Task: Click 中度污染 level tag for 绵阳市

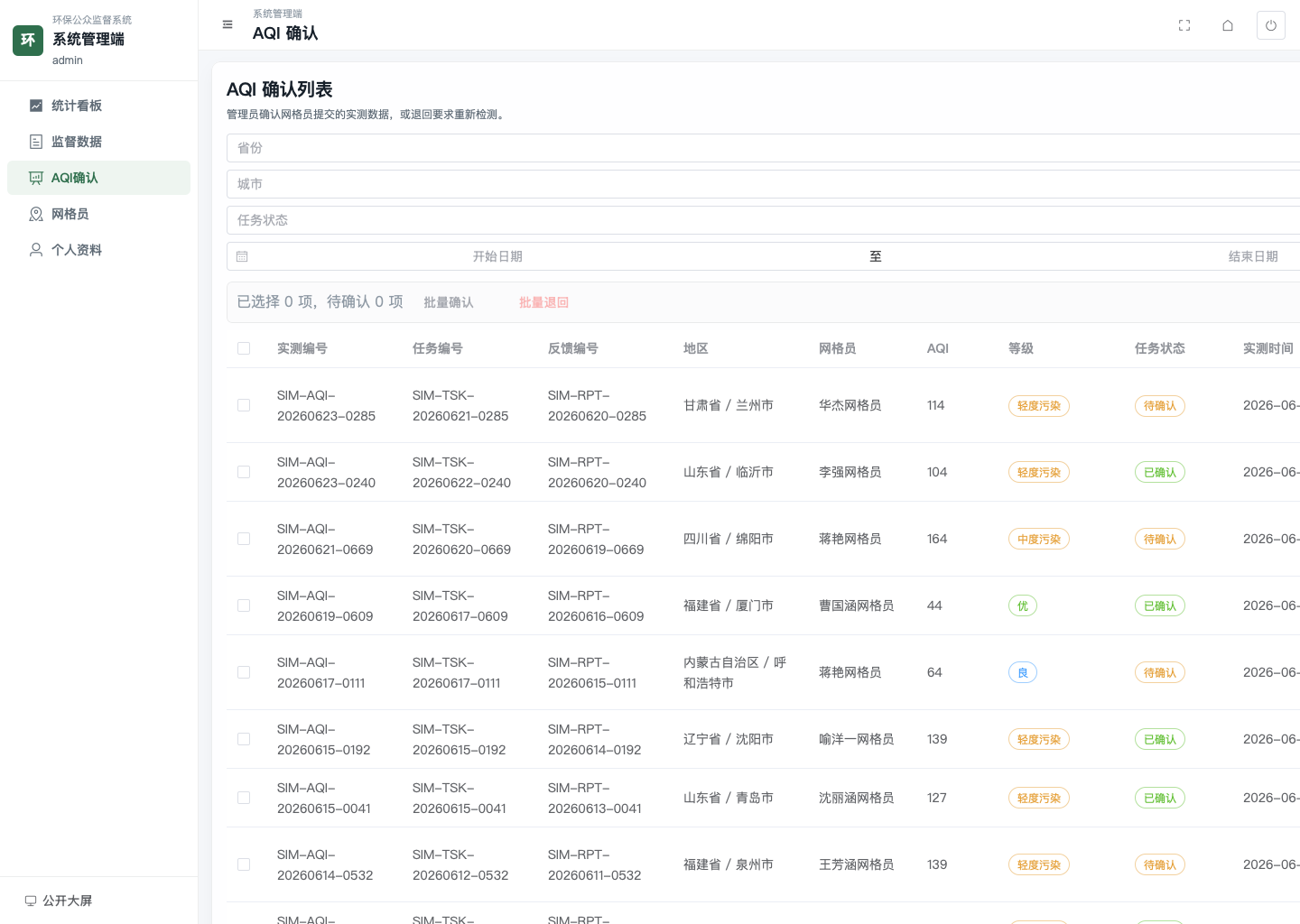Action: click(x=1039, y=540)
